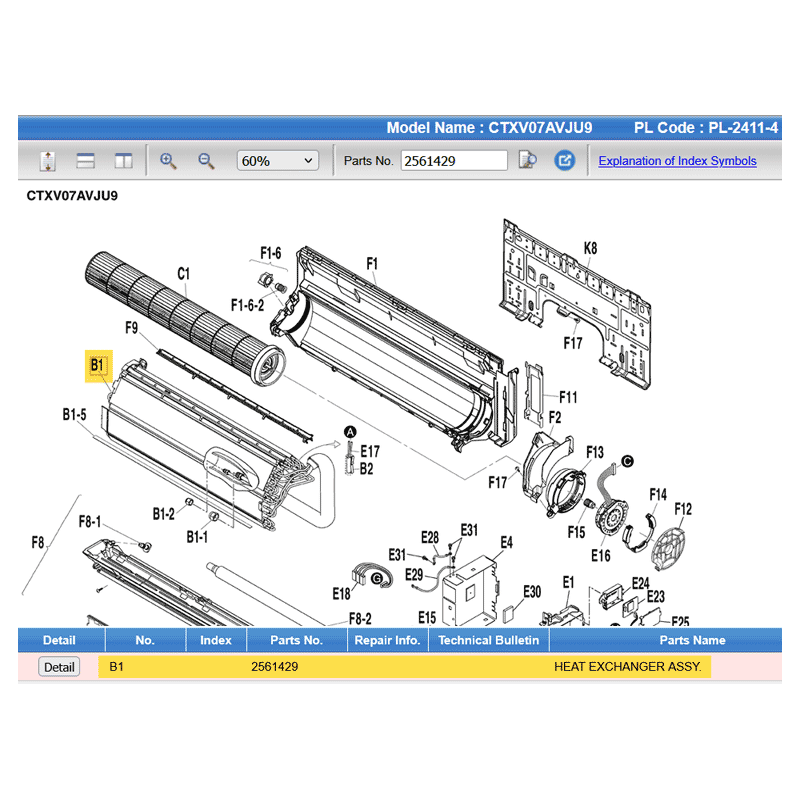Click the Technical Bulletin column header
800x800 pixels.
488,640
